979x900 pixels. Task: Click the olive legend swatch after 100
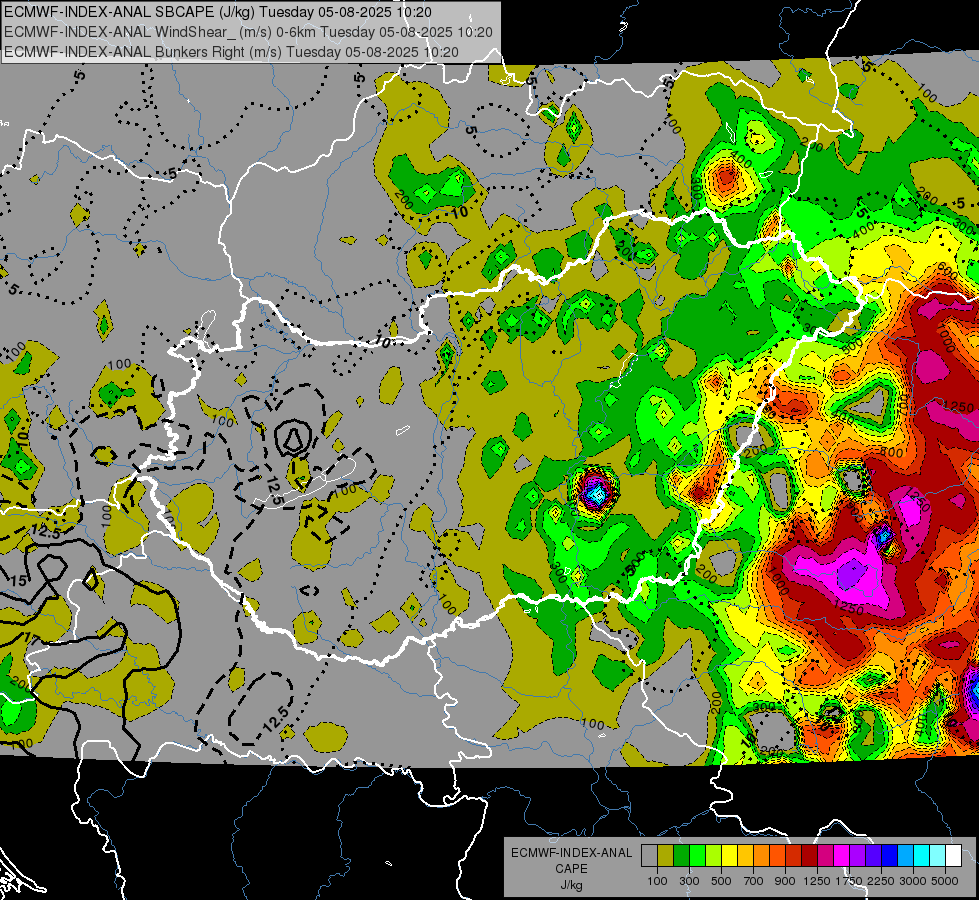[x=666, y=856]
